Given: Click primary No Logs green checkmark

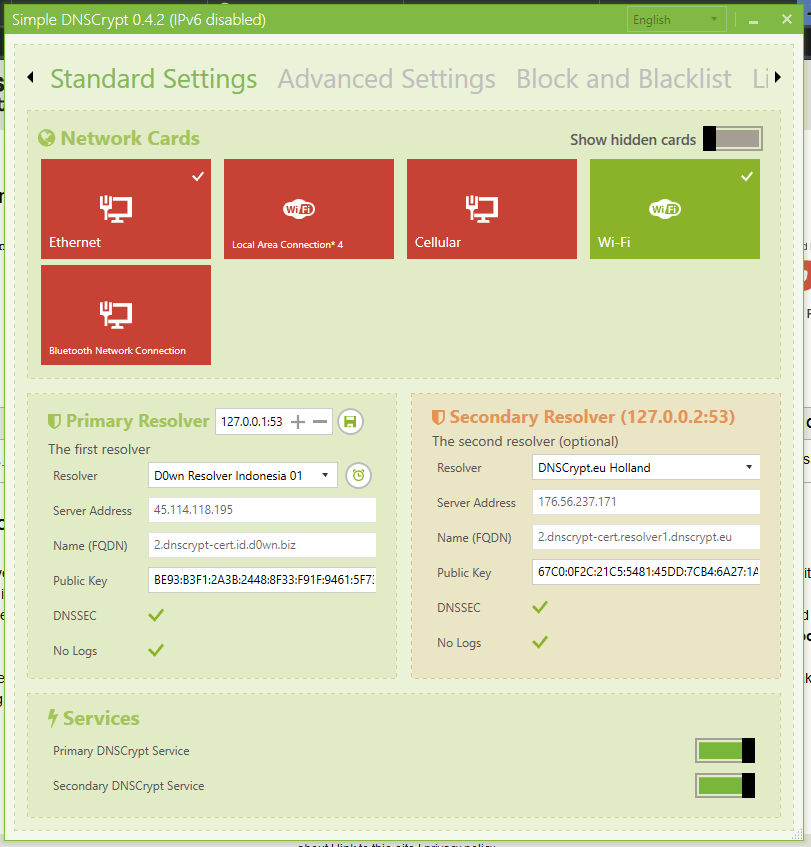Looking at the screenshot, I should tap(156, 650).
